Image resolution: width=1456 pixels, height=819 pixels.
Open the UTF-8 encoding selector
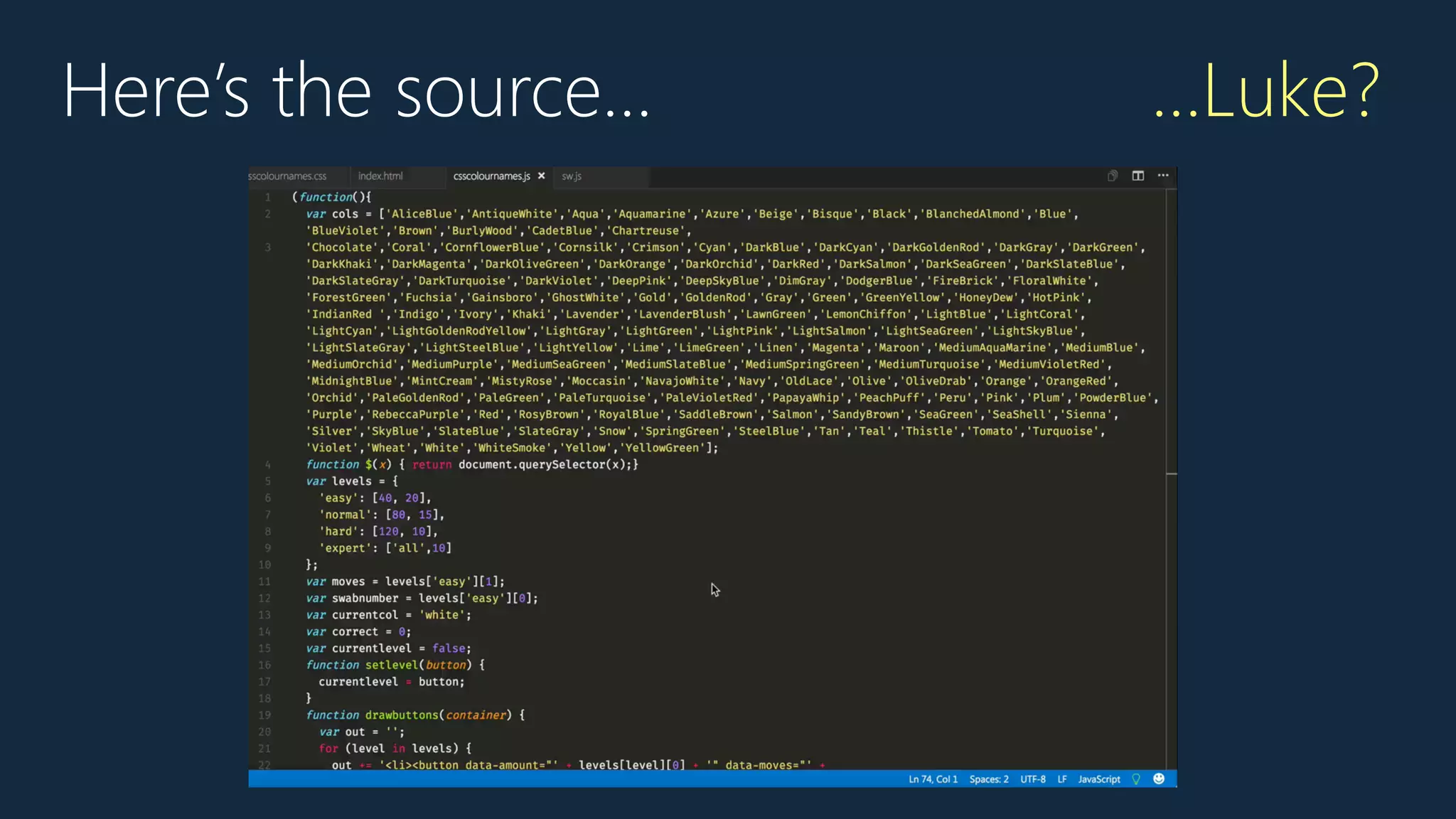coord(1033,779)
